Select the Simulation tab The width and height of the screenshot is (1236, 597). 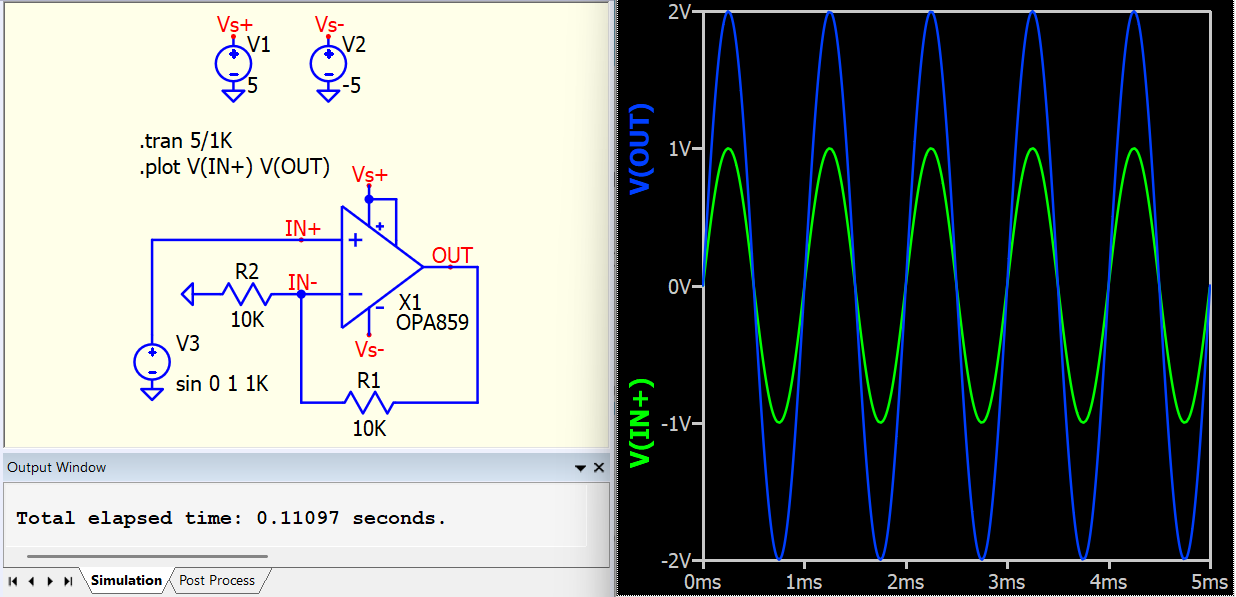point(126,580)
